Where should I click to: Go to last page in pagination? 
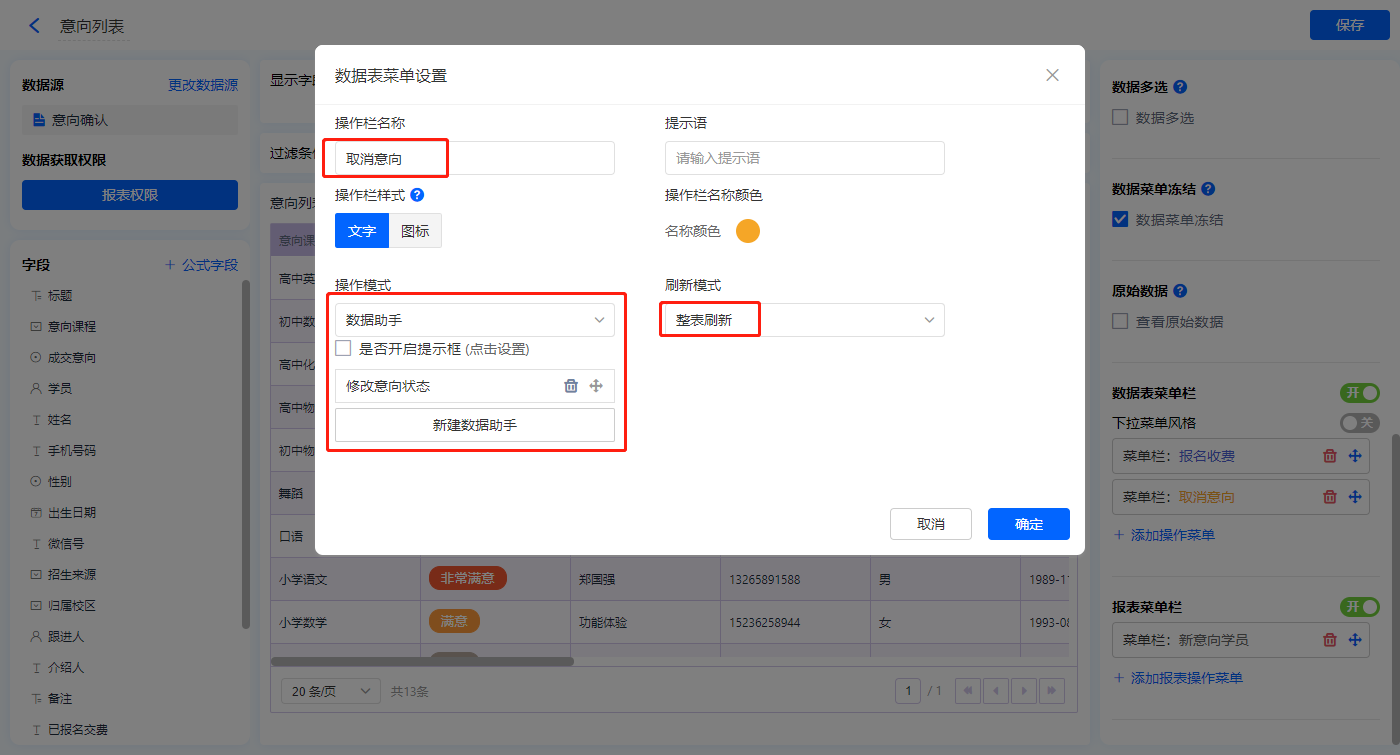[x=1051, y=690]
